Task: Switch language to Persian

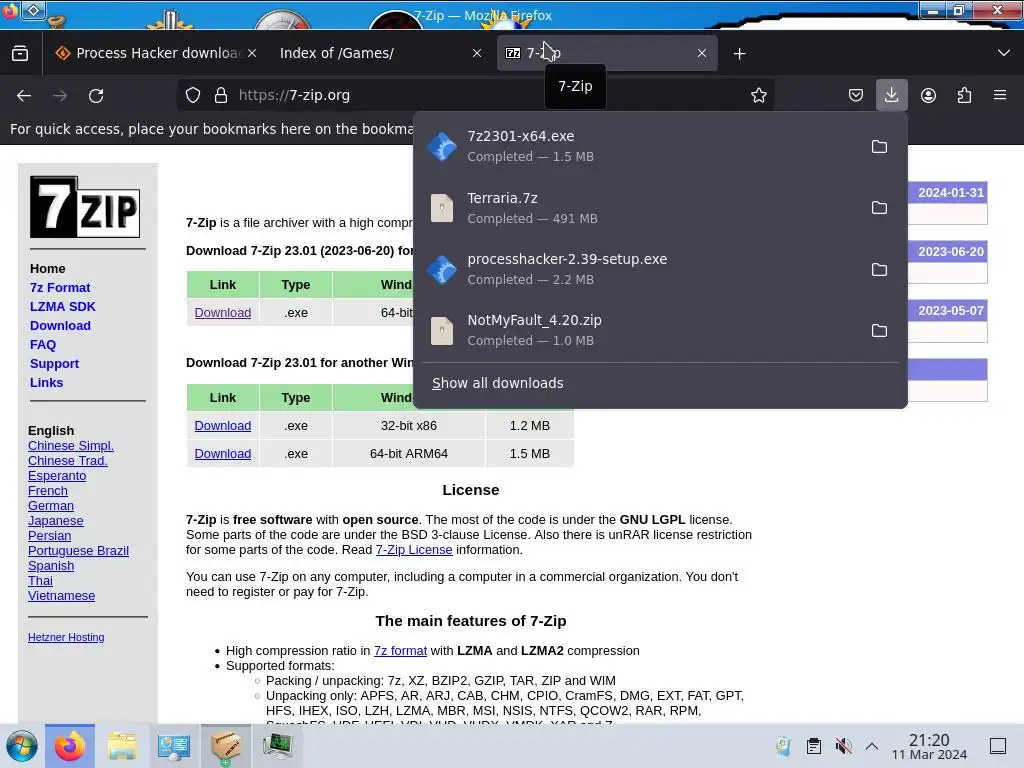Action: (50, 536)
